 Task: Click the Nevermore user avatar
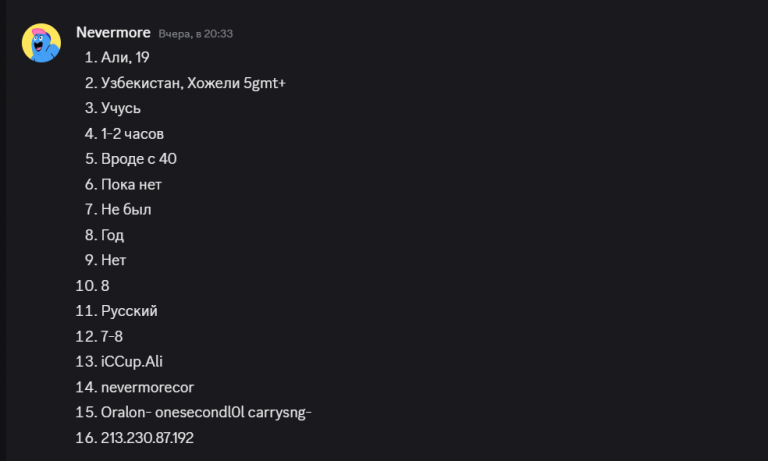coord(41,43)
